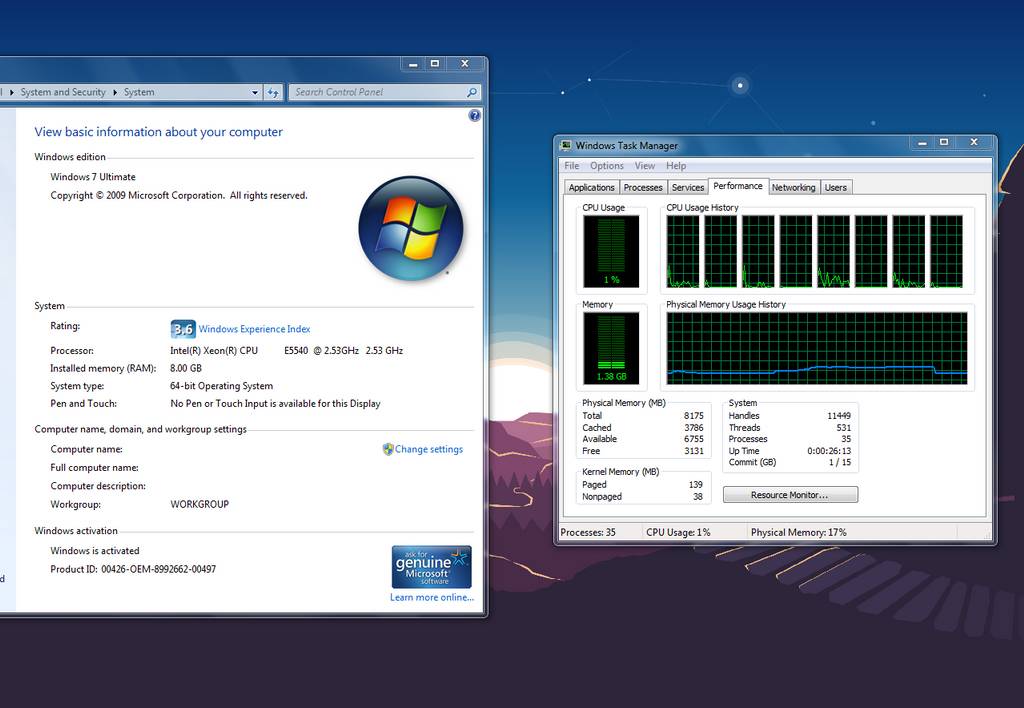Open the System breadcrumb in the address bar
Image resolution: width=1024 pixels, height=708 pixels.
(139, 93)
